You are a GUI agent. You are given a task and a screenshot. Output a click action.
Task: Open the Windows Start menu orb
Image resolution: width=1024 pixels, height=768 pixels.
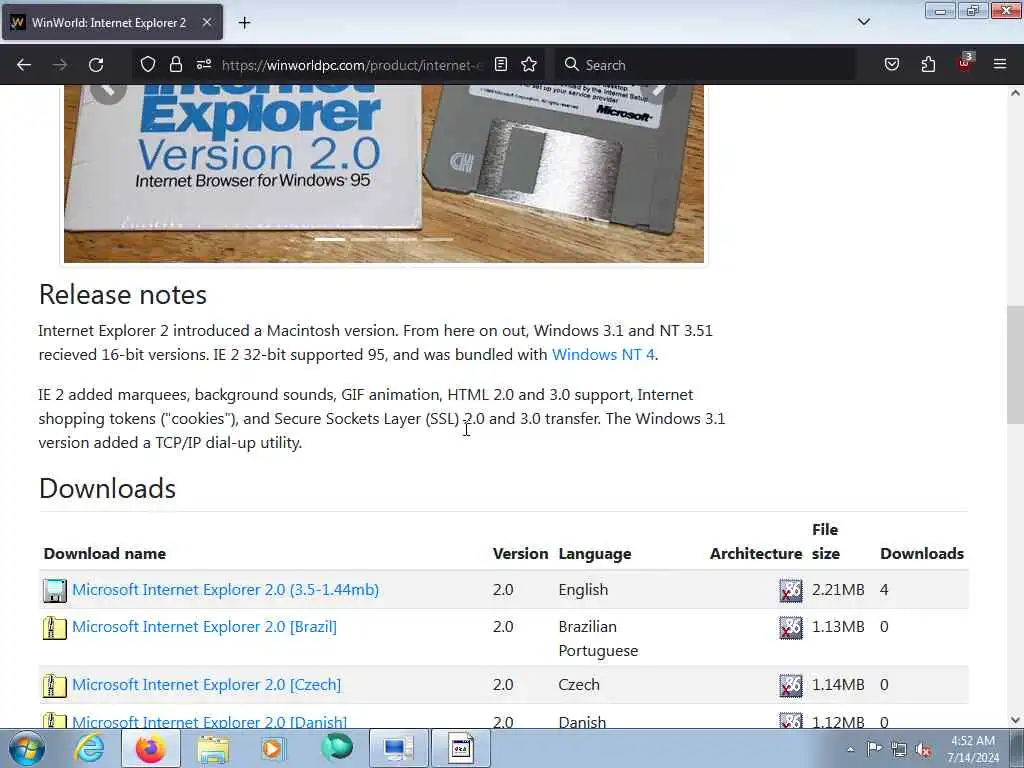coord(26,749)
